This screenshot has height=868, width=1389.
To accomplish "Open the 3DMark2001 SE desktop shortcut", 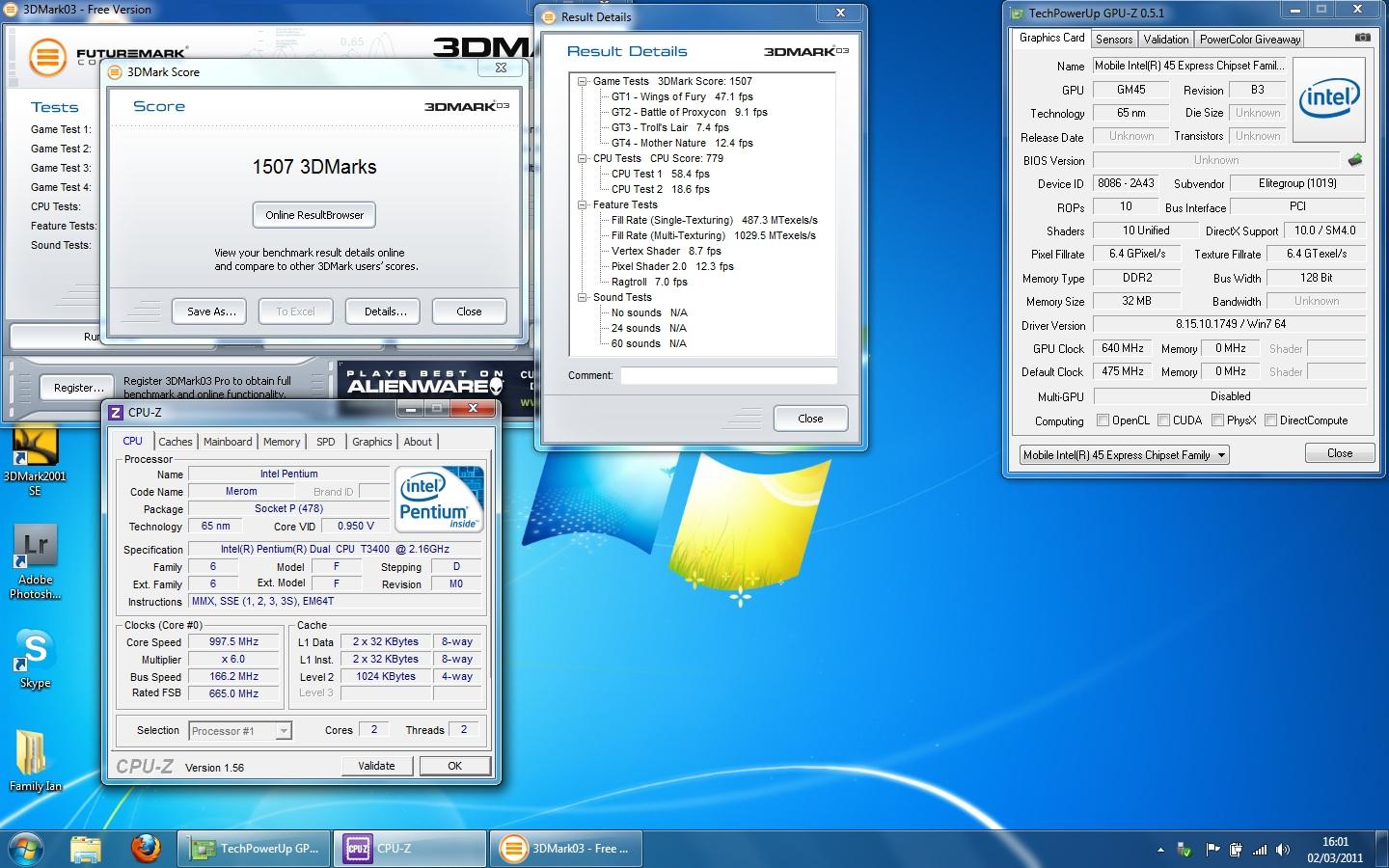I will click(x=35, y=461).
